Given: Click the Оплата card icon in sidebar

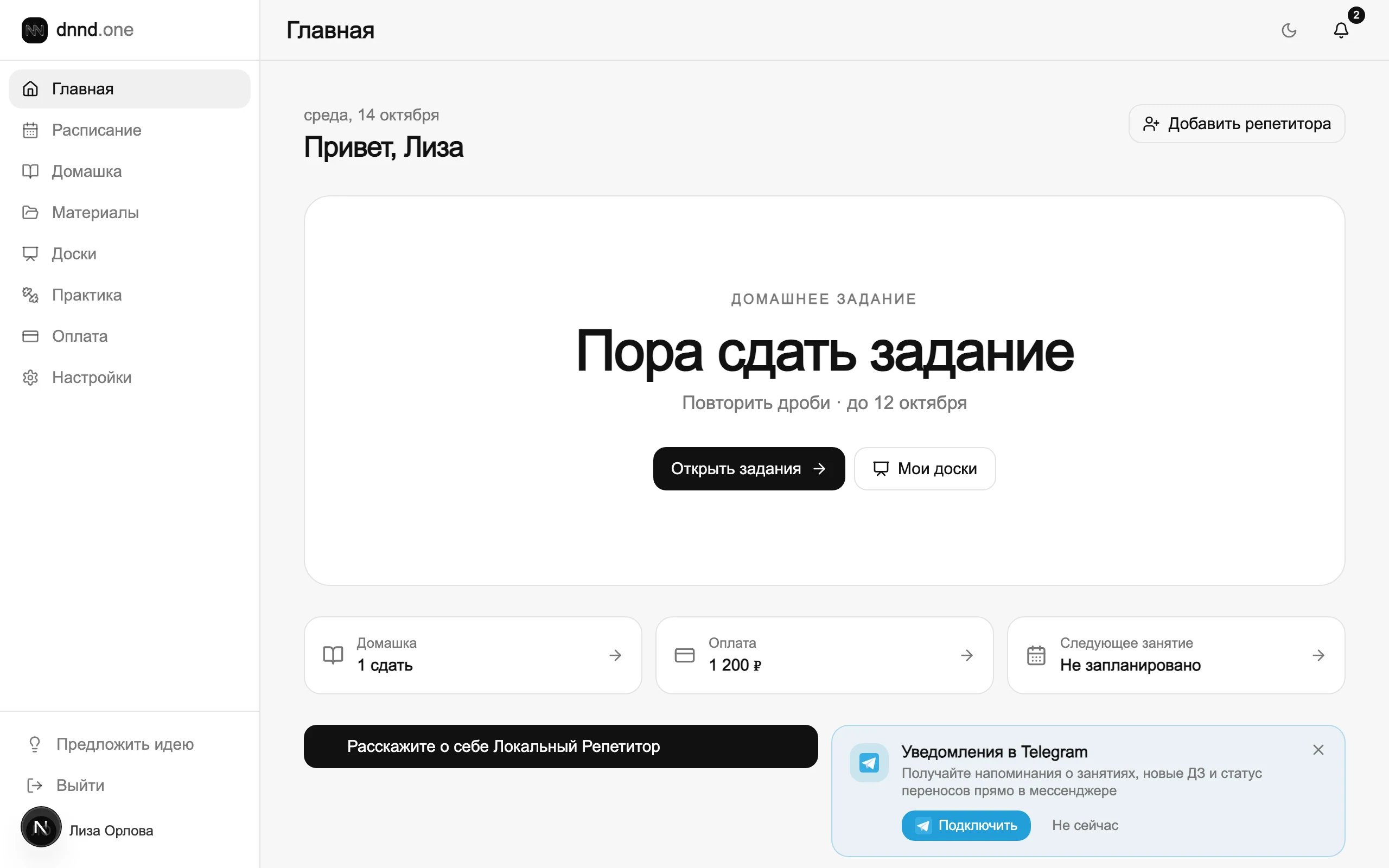Looking at the screenshot, I should [x=30, y=336].
